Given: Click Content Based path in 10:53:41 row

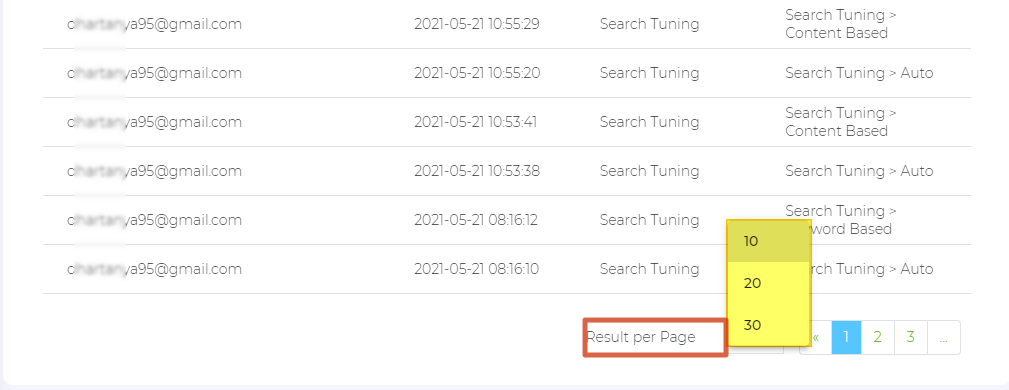Looking at the screenshot, I should [841, 122].
